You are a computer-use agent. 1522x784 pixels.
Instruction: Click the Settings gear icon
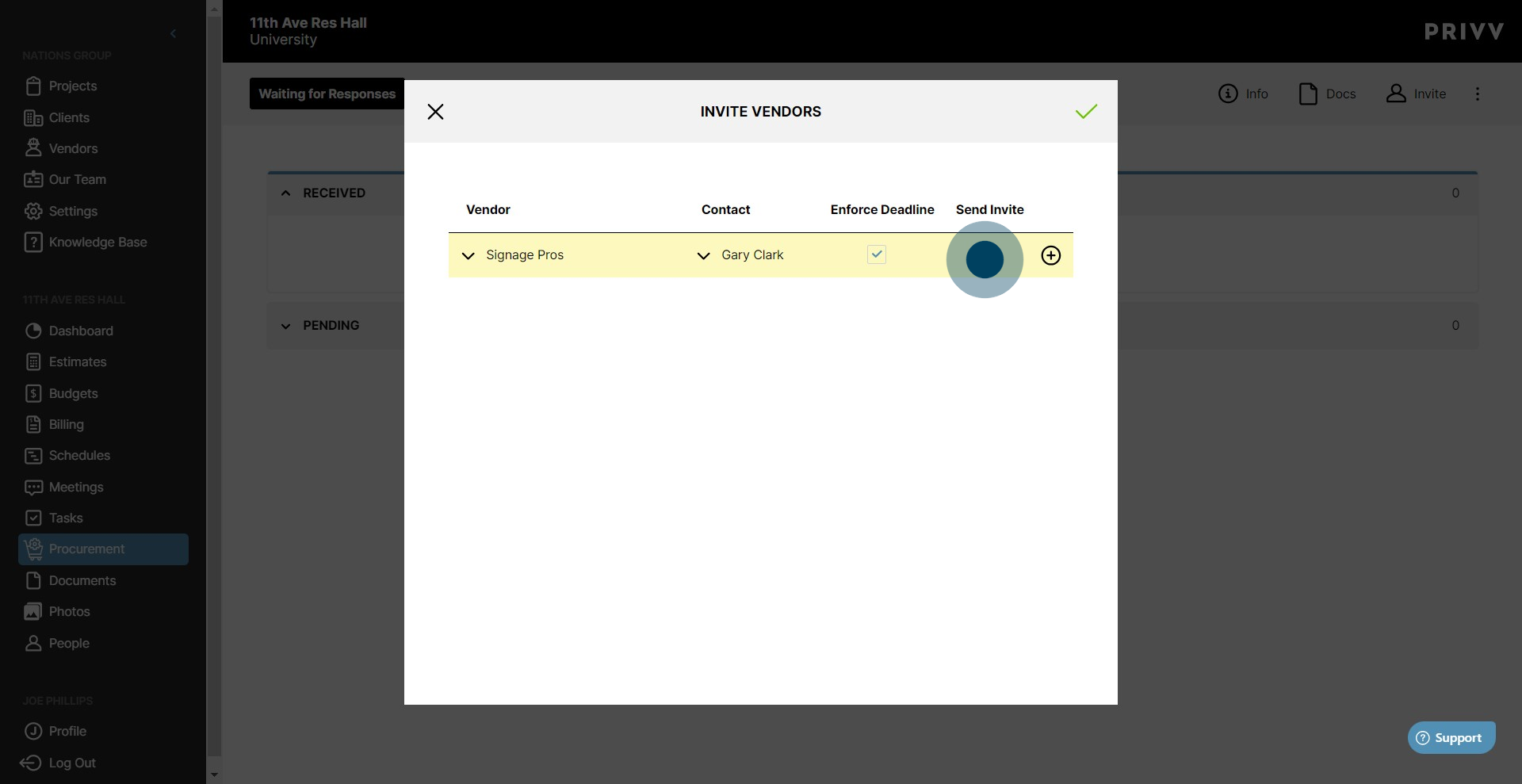click(x=33, y=211)
